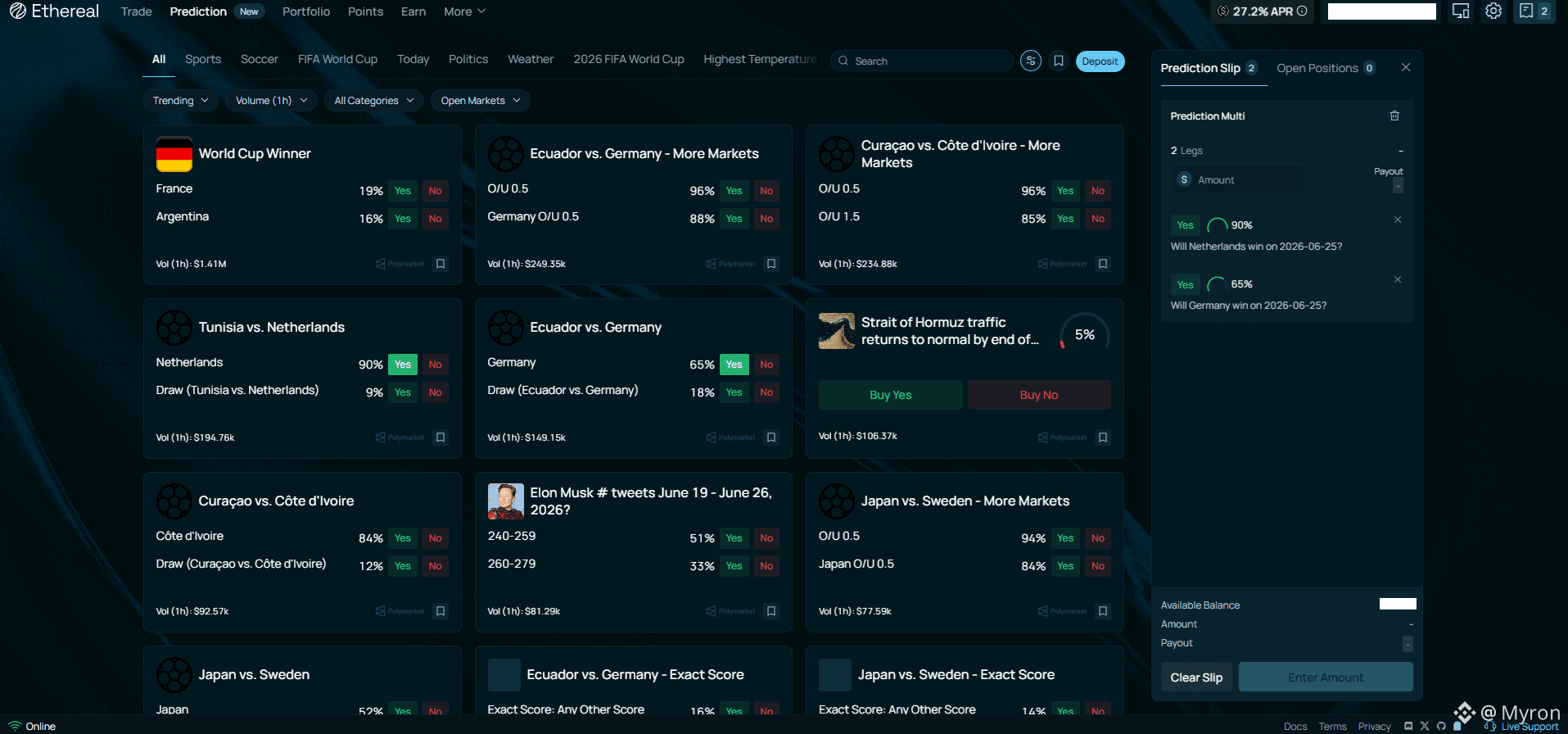Click the Clear Slip button

click(x=1196, y=677)
